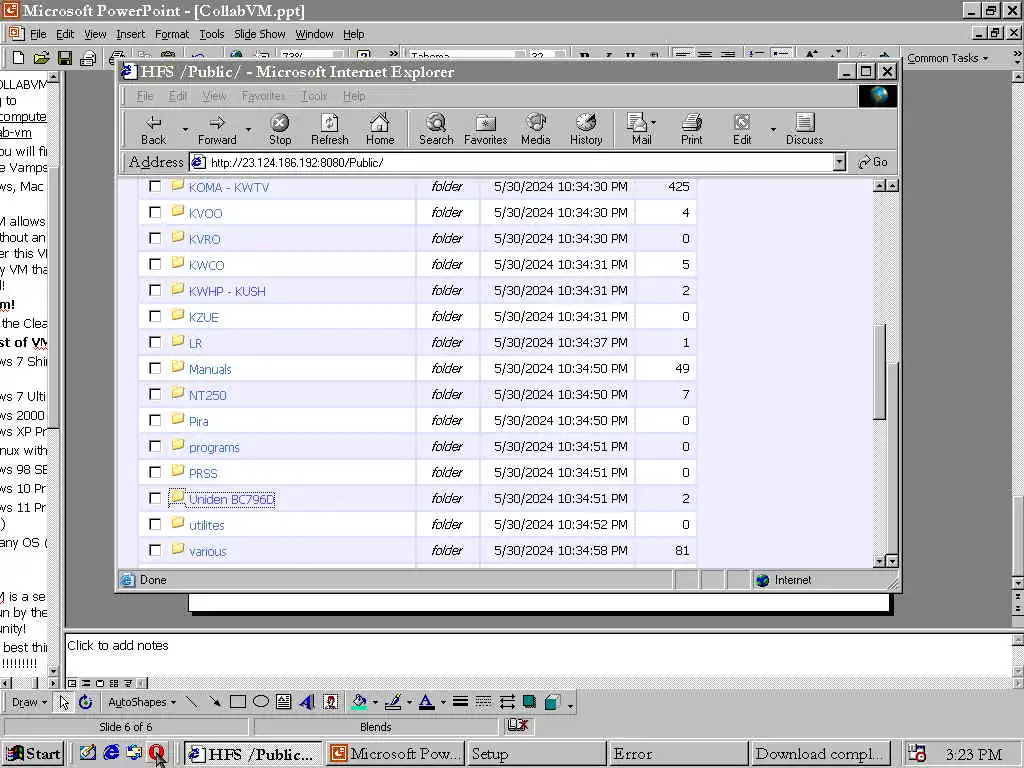Open PowerPoint's Format menu
Image resolution: width=1024 pixels, height=768 pixels.
tap(172, 34)
